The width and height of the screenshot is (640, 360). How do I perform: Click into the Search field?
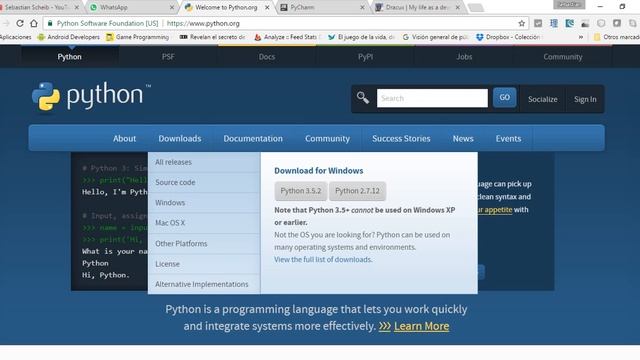pyautogui.click(x=432, y=98)
